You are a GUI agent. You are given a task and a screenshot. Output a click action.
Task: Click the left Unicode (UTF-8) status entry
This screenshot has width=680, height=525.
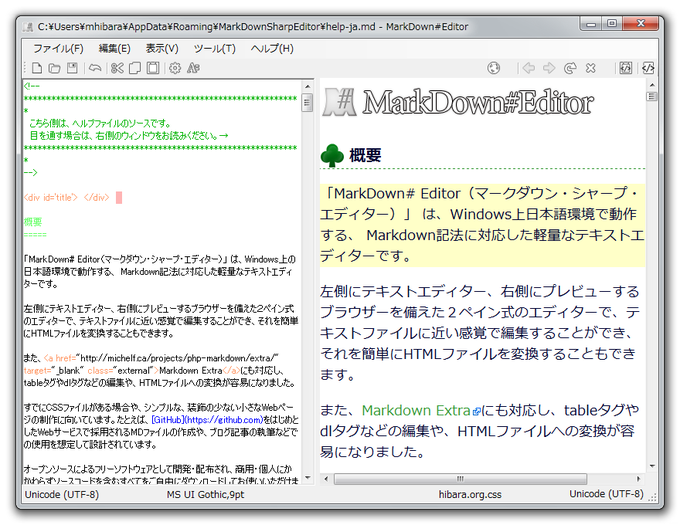tap(62, 495)
